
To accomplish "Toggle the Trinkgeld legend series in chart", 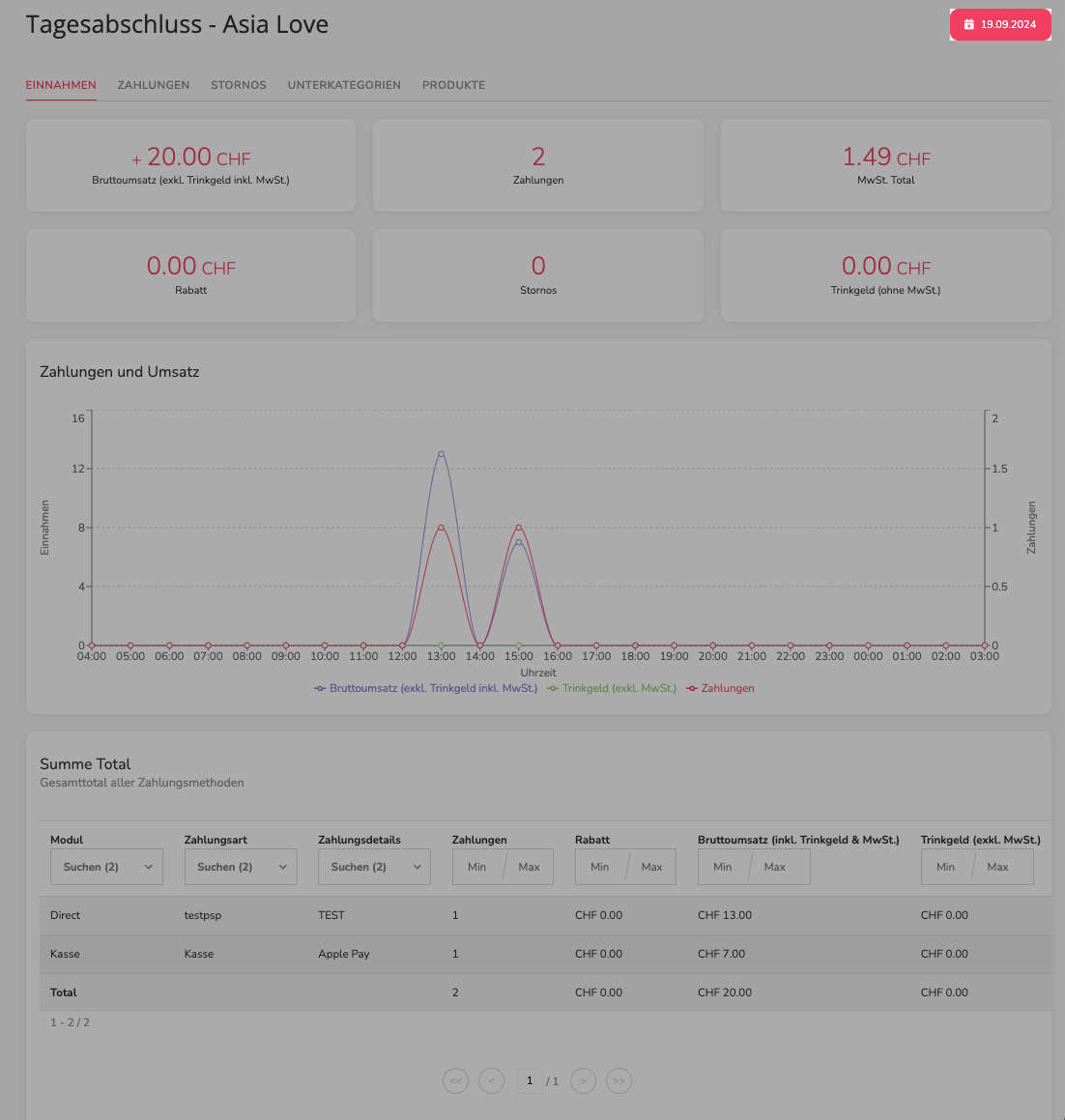I will tap(612, 689).
